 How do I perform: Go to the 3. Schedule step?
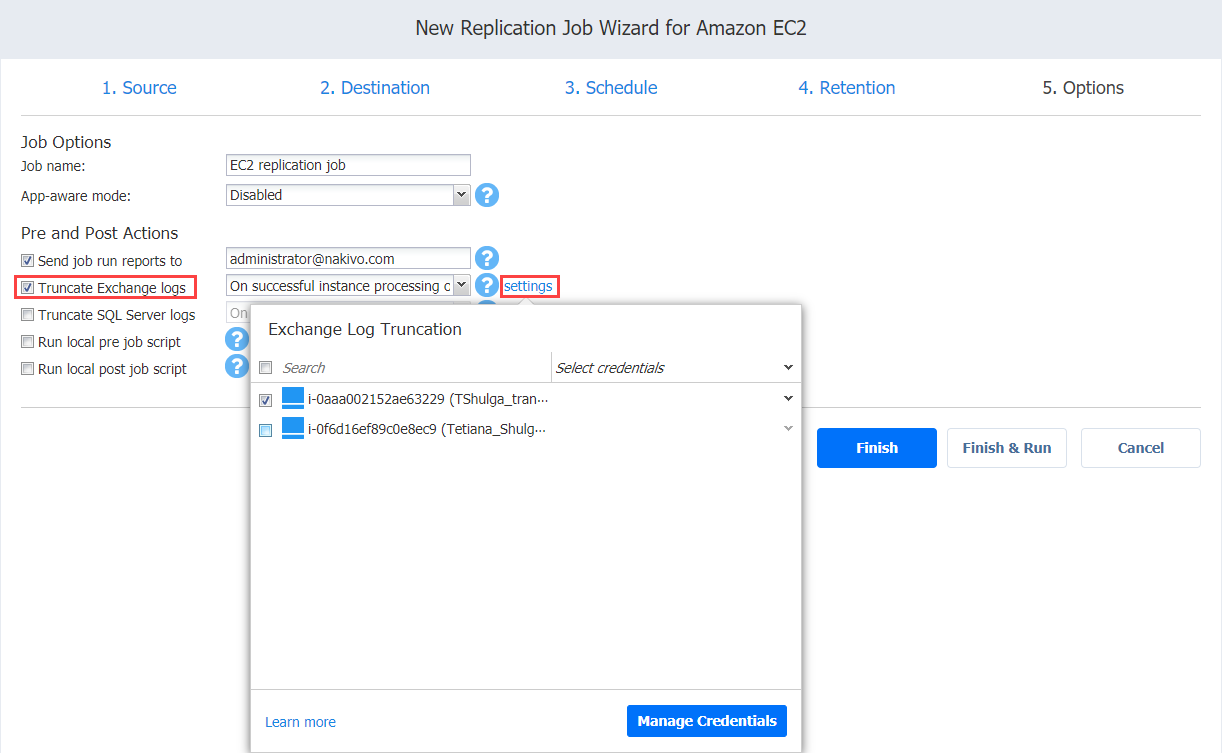click(611, 88)
